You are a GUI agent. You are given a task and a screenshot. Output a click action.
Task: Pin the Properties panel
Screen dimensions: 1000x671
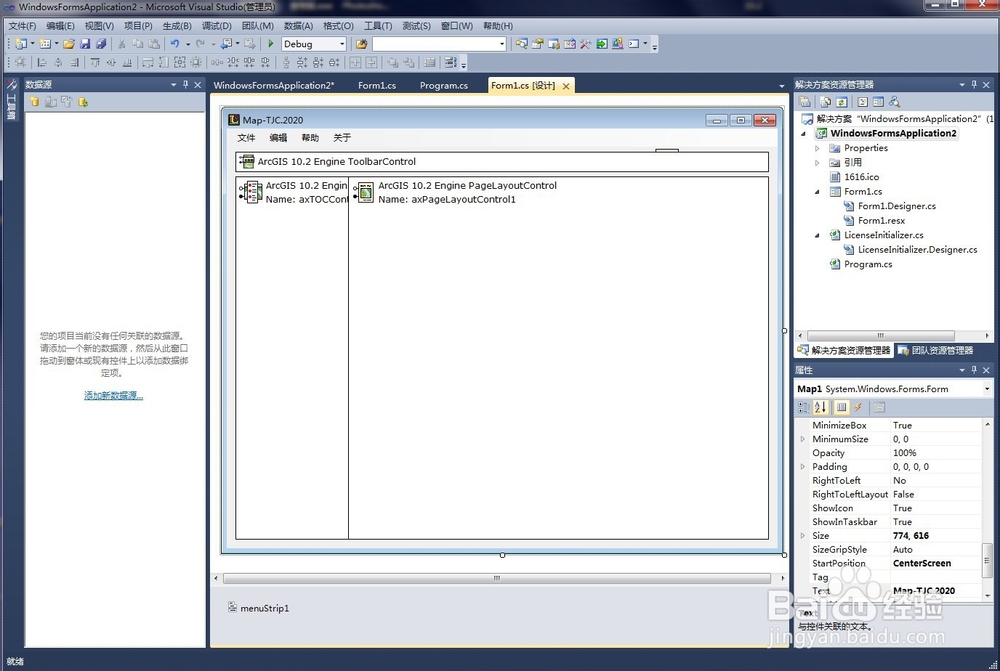coord(974,370)
